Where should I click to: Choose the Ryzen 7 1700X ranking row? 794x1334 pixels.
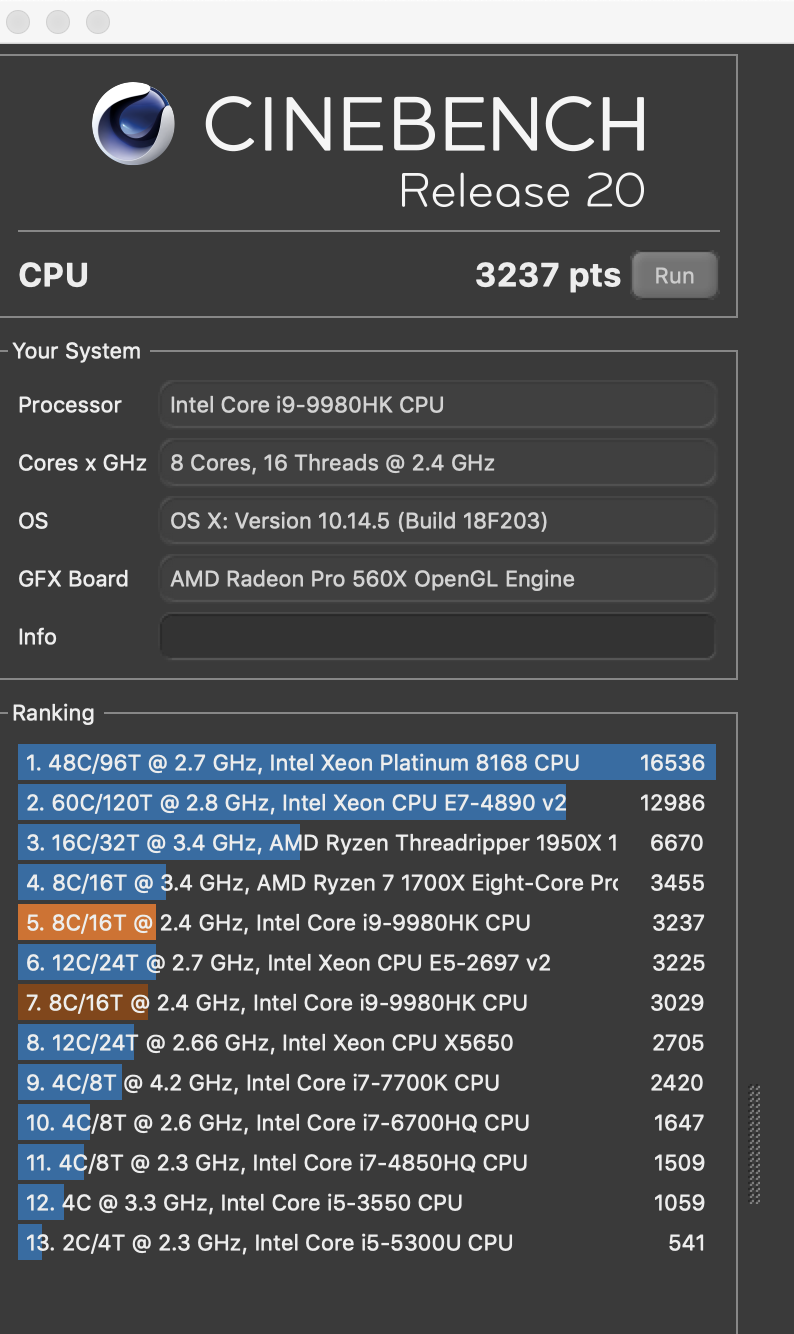366,883
